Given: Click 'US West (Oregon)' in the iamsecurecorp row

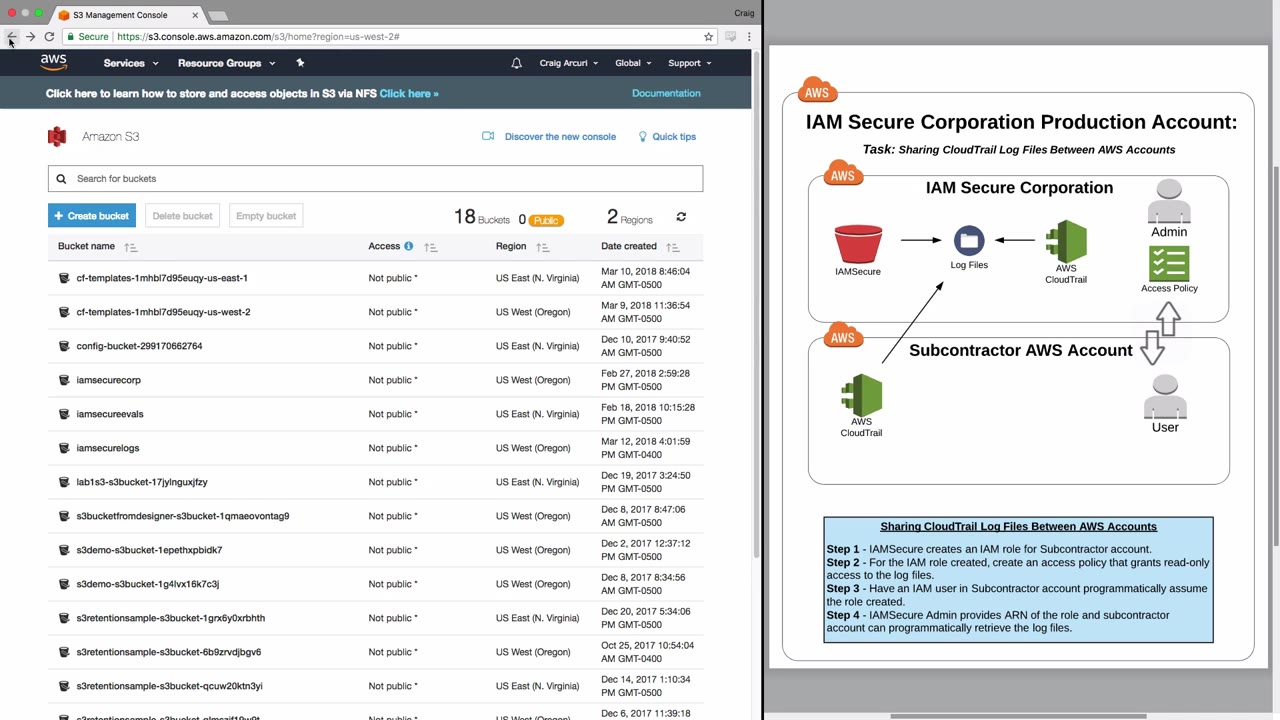Looking at the screenshot, I should (533, 380).
